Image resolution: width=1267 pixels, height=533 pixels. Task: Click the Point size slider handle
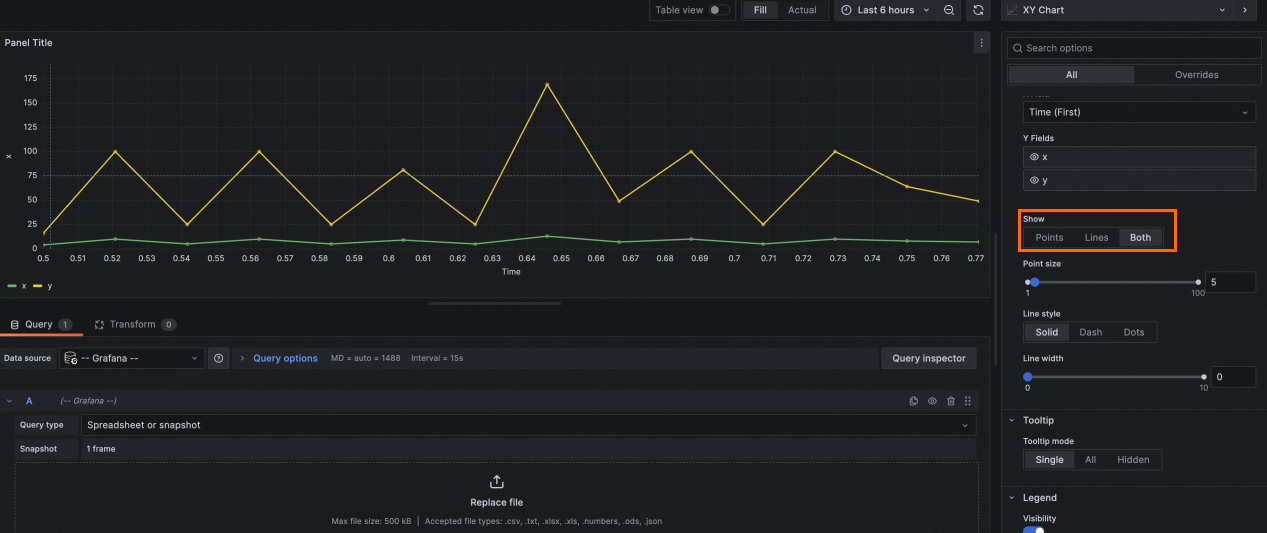1034,282
